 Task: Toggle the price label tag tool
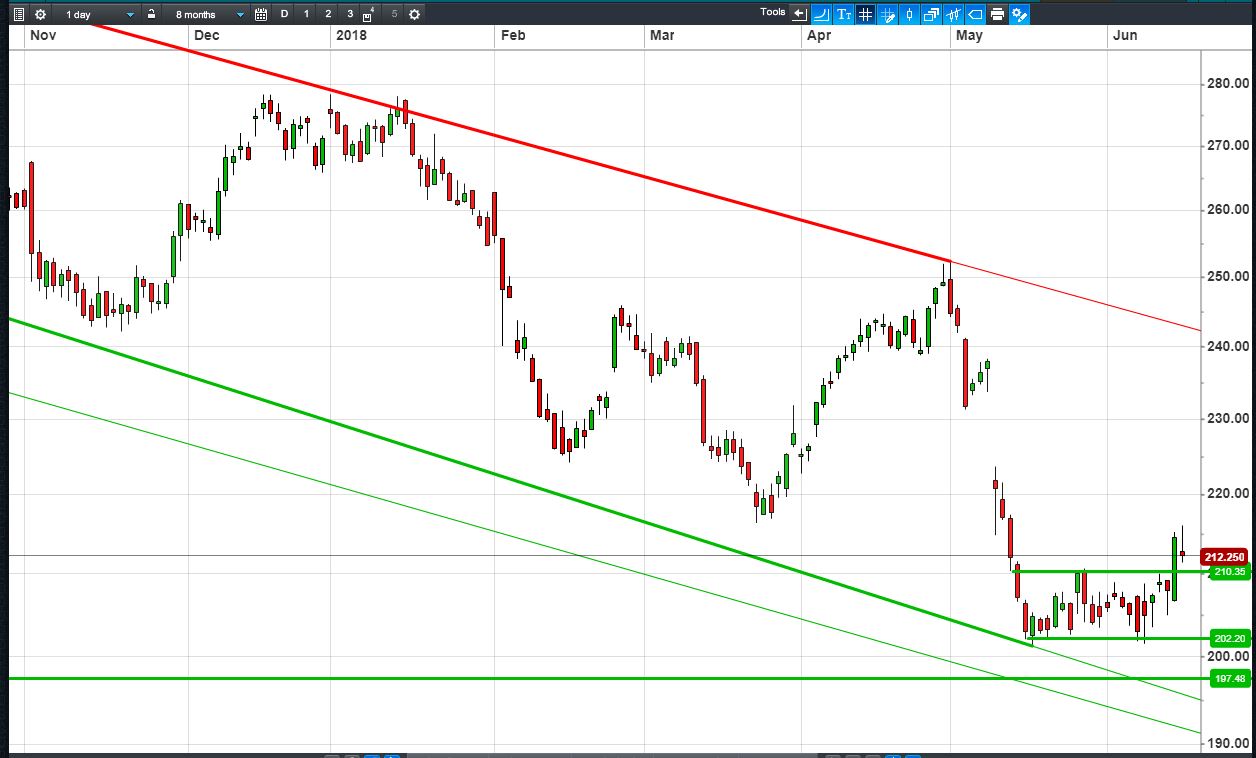pos(975,14)
